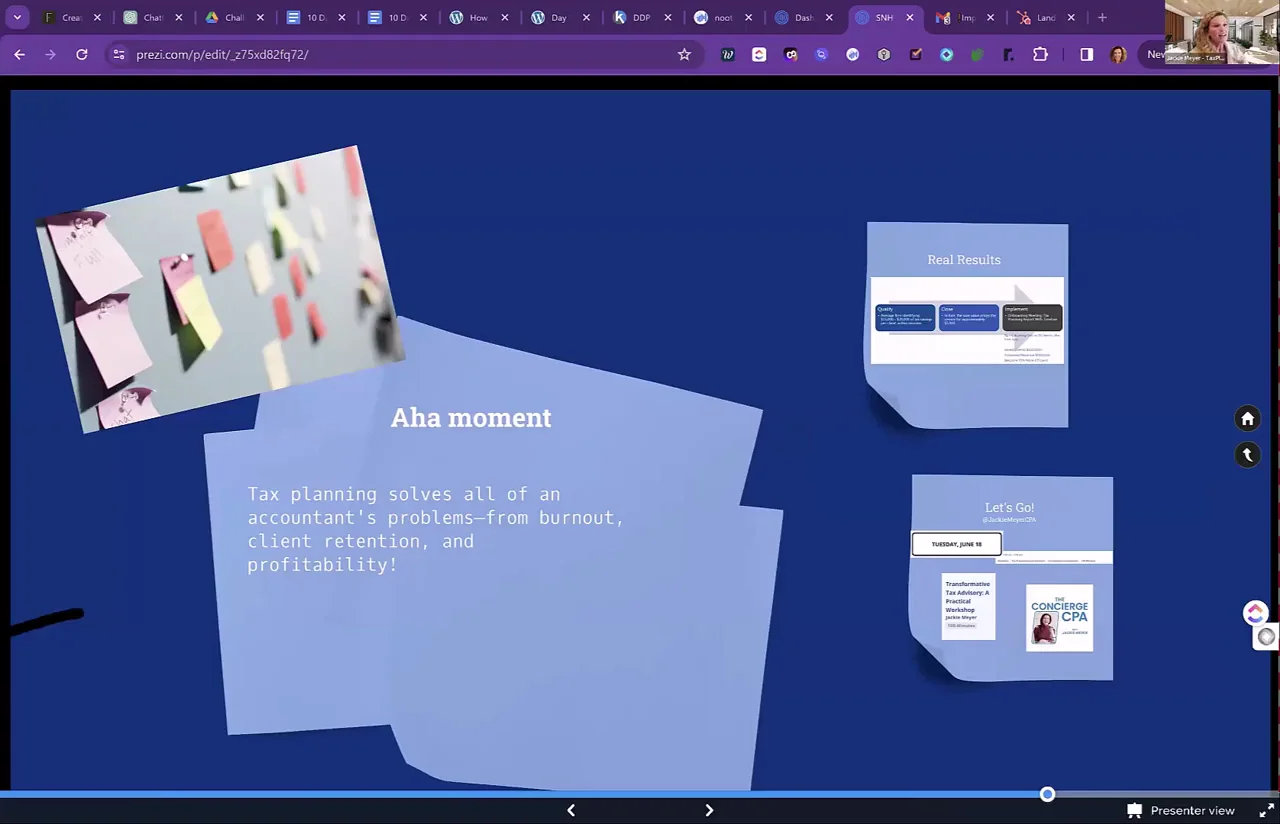Close the 'Land' tab
The image size is (1280, 824).
click(1071, 17)
